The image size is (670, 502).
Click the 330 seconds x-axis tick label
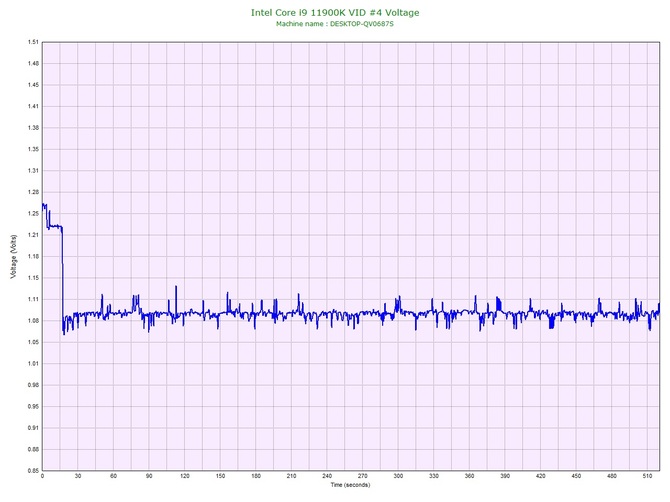(434, 476)
